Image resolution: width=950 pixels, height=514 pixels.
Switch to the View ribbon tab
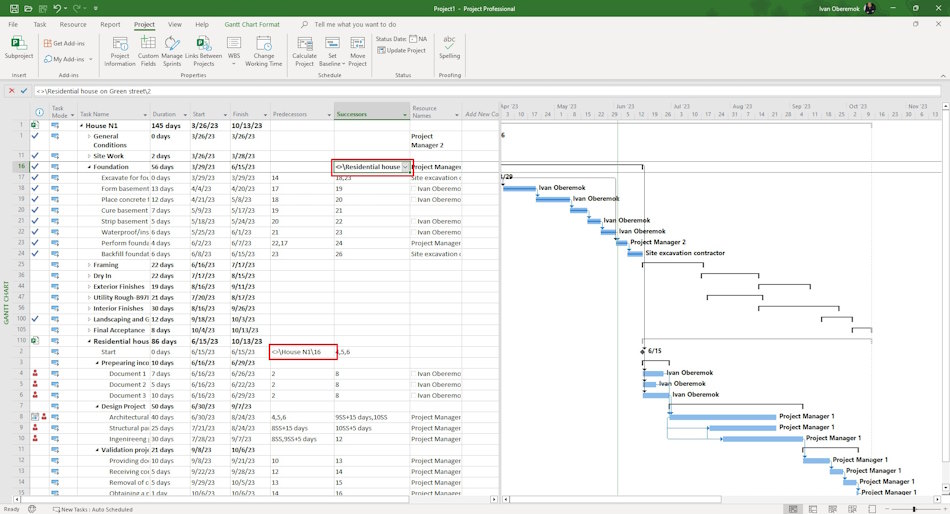tap(174, 24)
